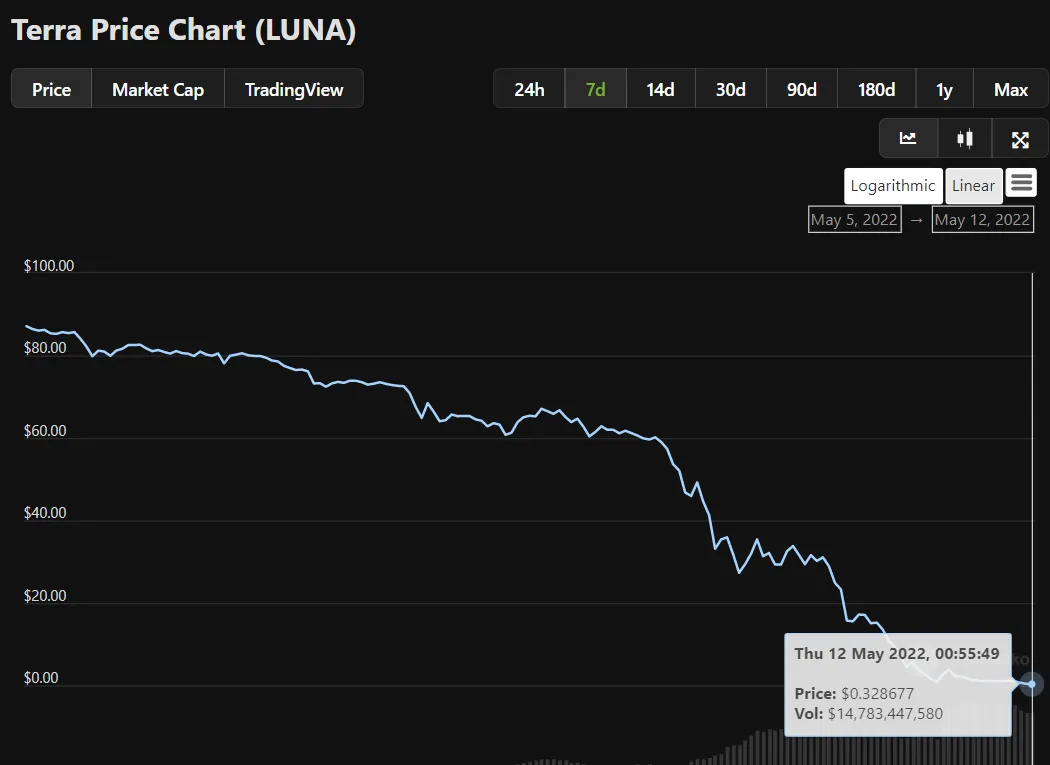Set time range to 14d

coord(660,89)
